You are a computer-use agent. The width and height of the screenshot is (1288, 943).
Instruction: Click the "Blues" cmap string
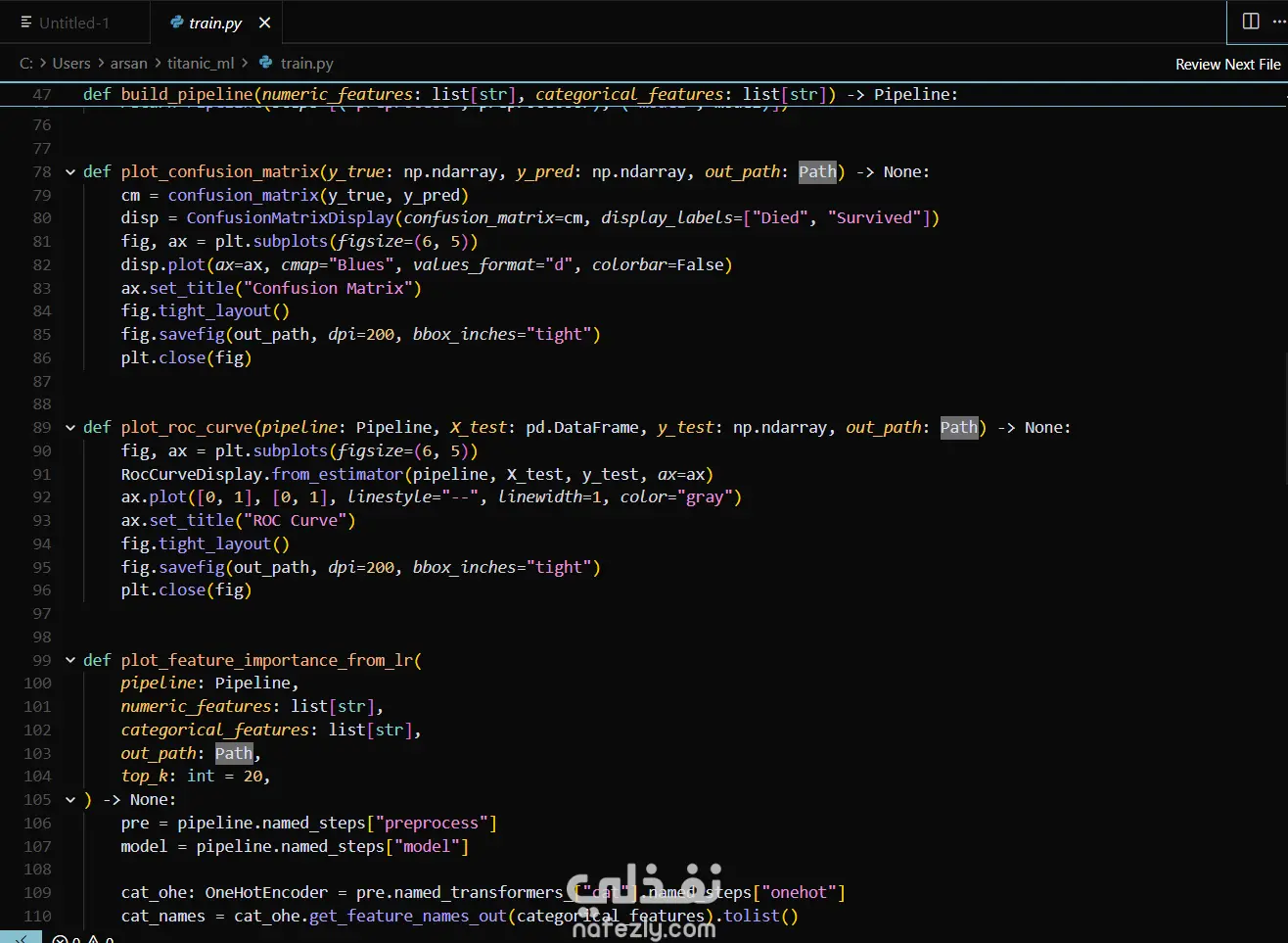[361, 265]
